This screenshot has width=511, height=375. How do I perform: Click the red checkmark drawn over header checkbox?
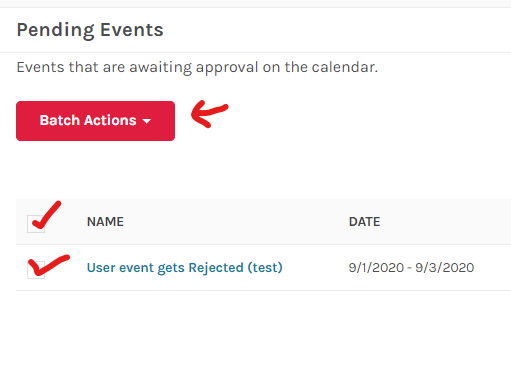[x=47, y=215]
